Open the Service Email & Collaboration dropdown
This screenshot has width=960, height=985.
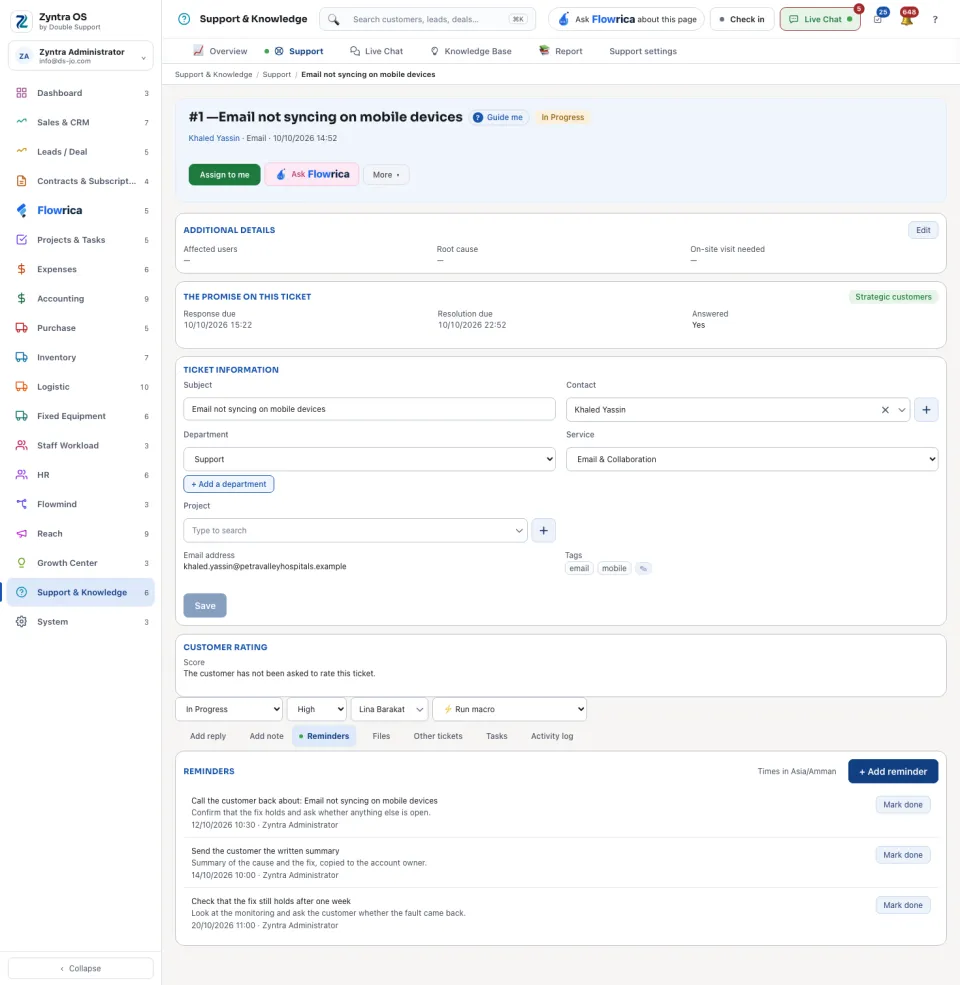752,459
